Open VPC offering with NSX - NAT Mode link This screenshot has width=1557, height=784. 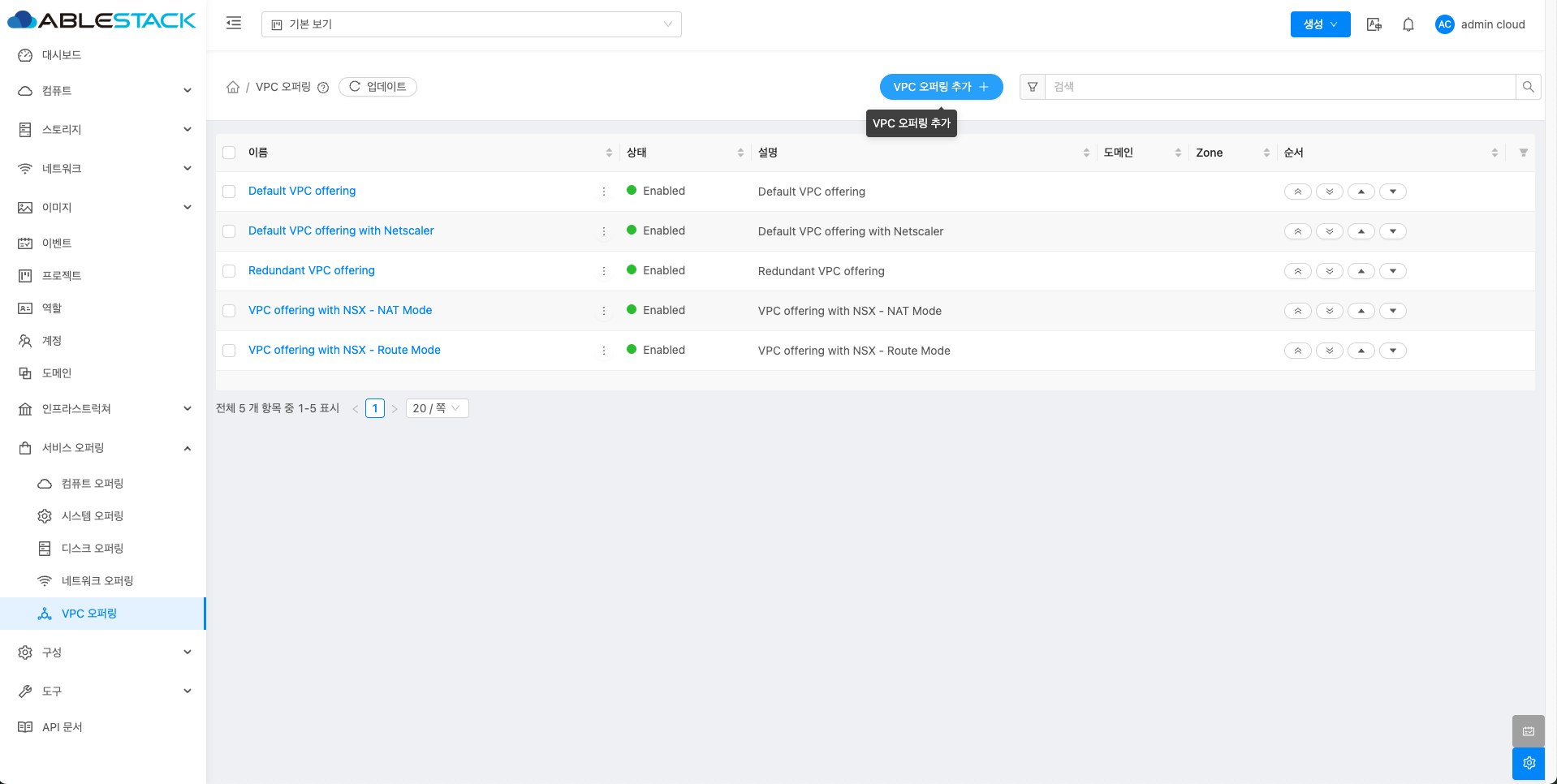340,310
